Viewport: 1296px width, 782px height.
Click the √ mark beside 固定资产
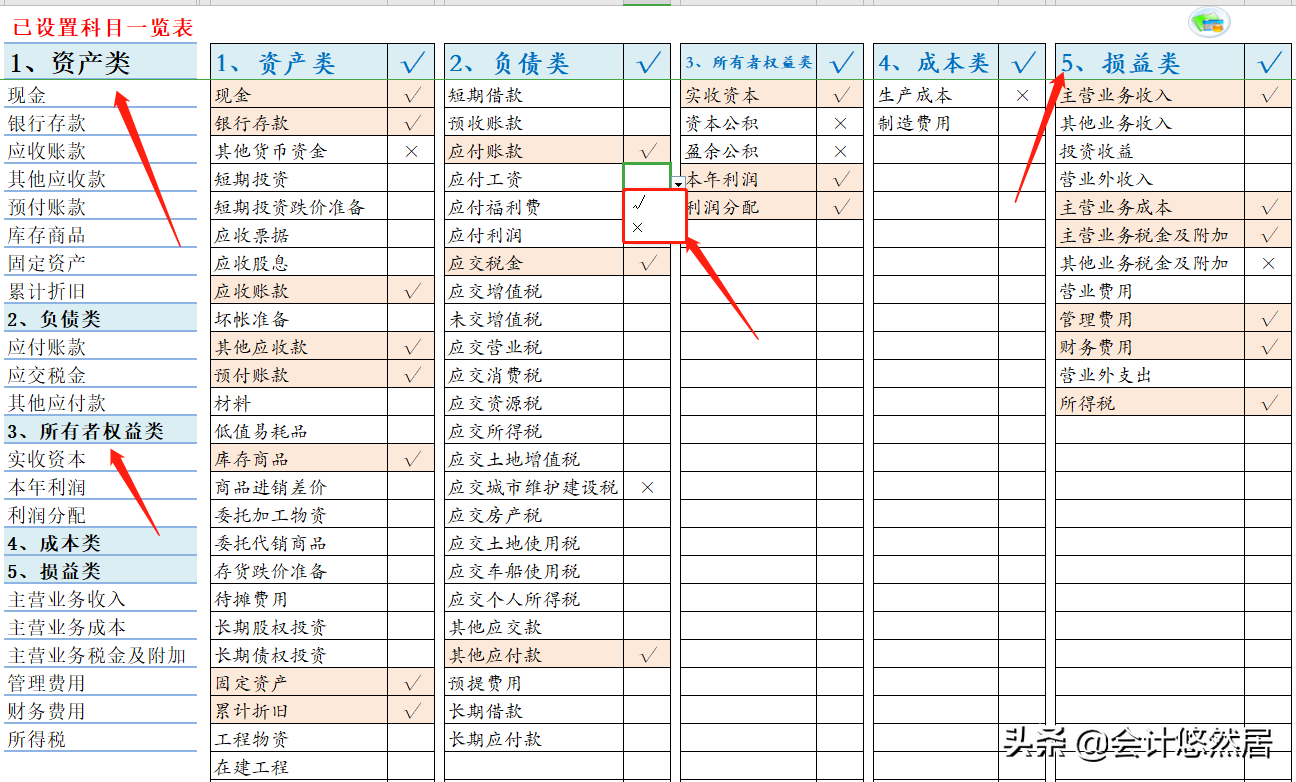point(411,682)
